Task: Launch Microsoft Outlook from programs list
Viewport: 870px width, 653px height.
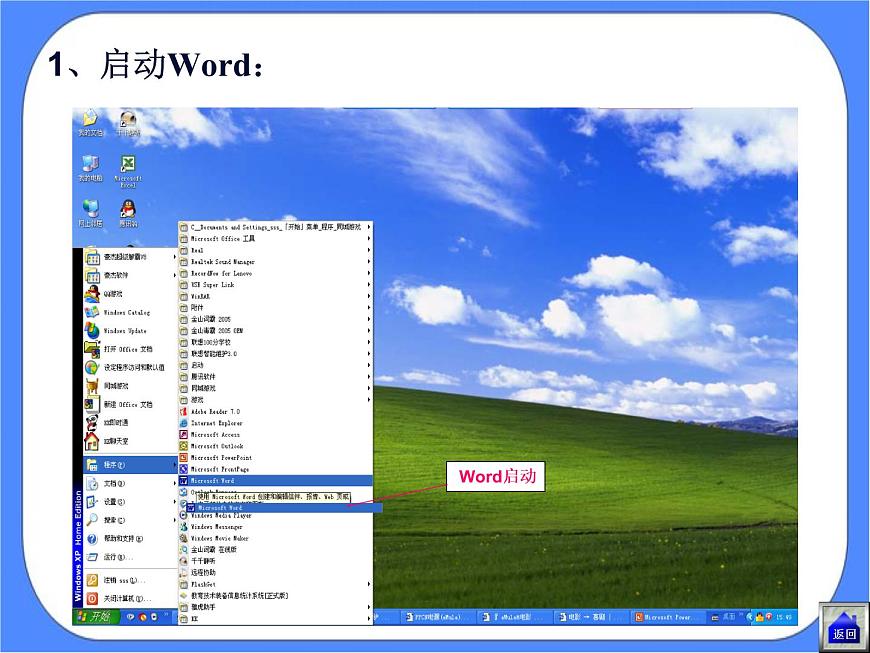Action: (x=275, y=446)
